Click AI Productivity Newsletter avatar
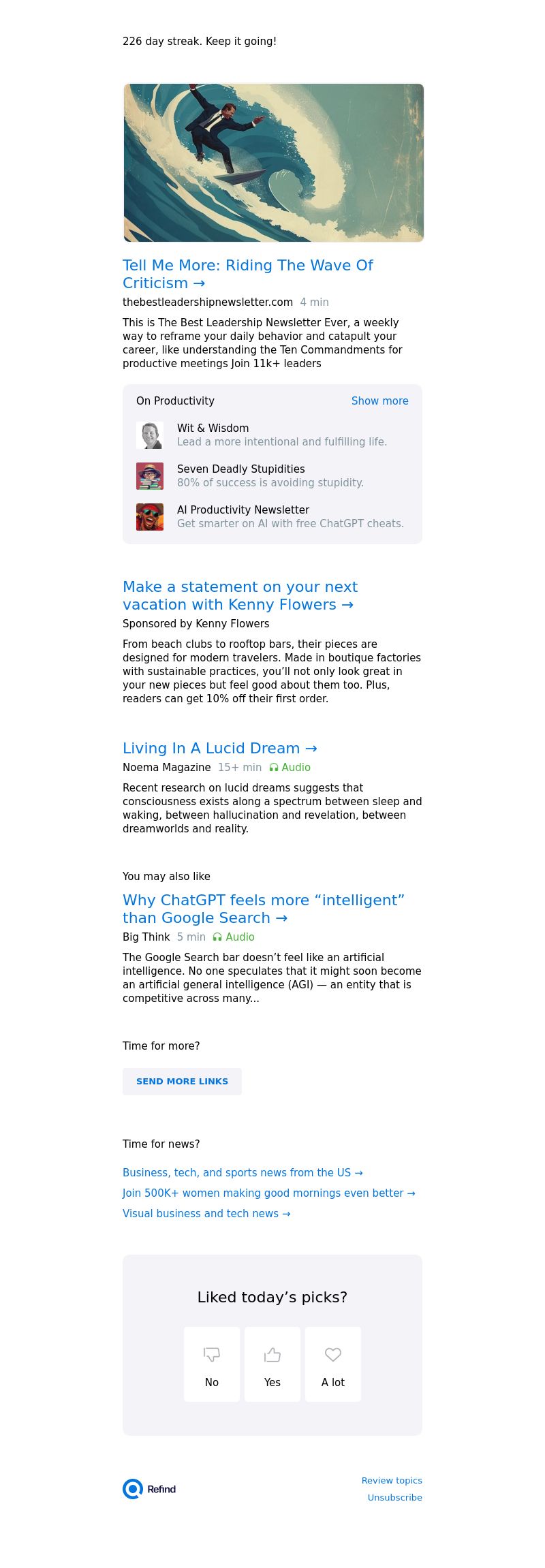The height and width of the screenshot is (1568, 545). point(150,517)
